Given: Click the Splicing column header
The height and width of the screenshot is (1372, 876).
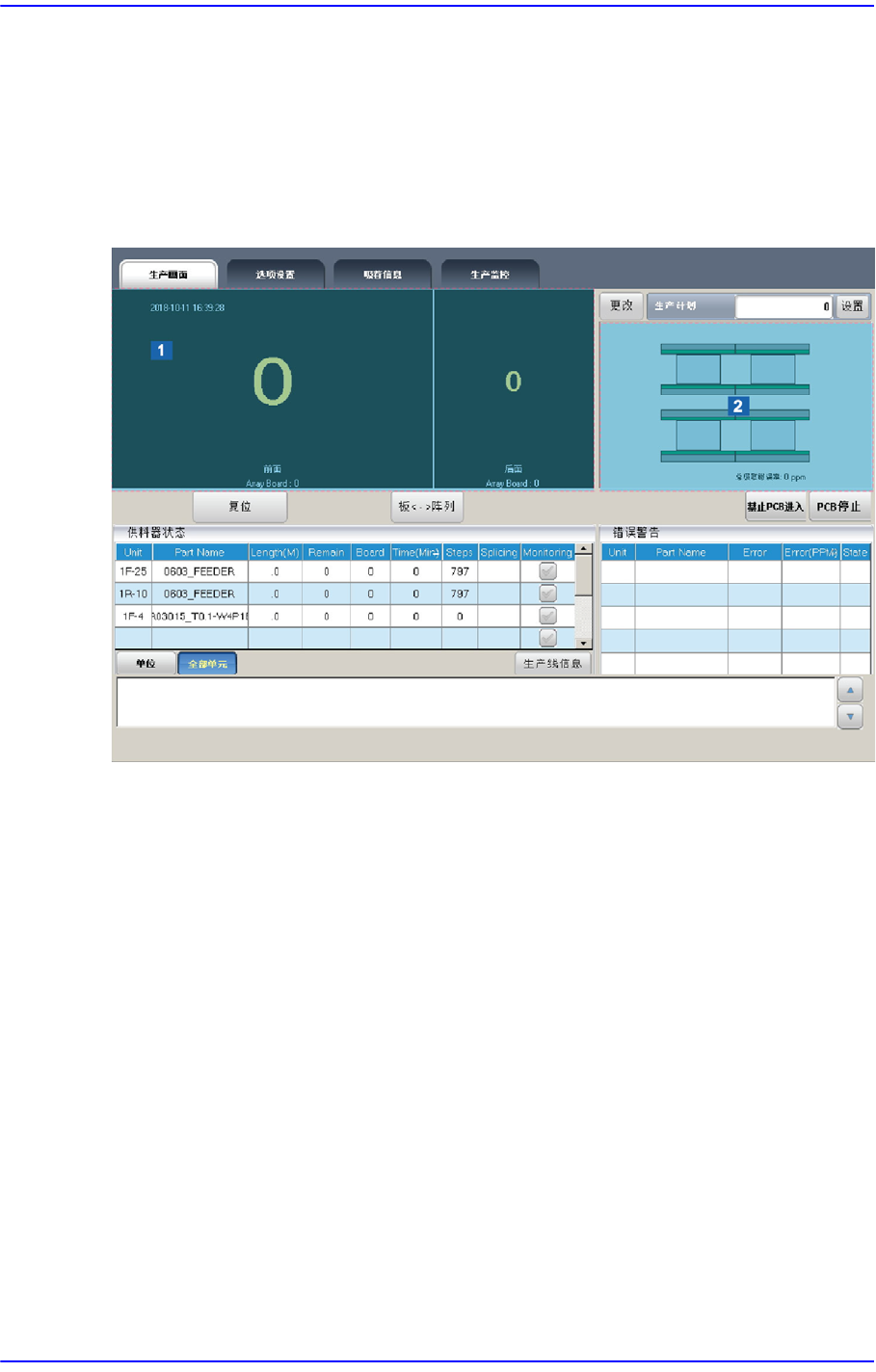Looking at the screenshot, I should 499,552.
